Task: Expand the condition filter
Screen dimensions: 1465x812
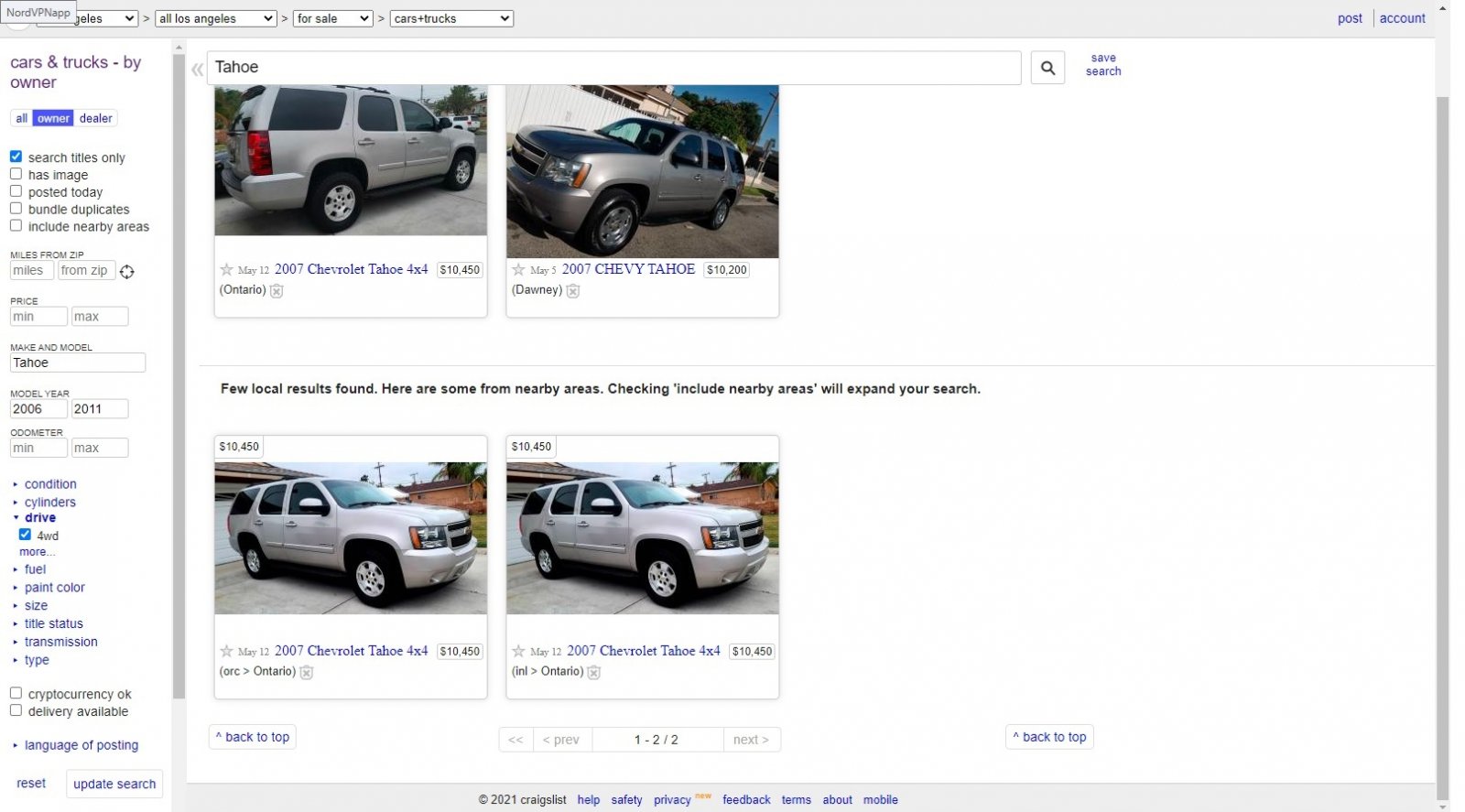Action: (50, 484)
